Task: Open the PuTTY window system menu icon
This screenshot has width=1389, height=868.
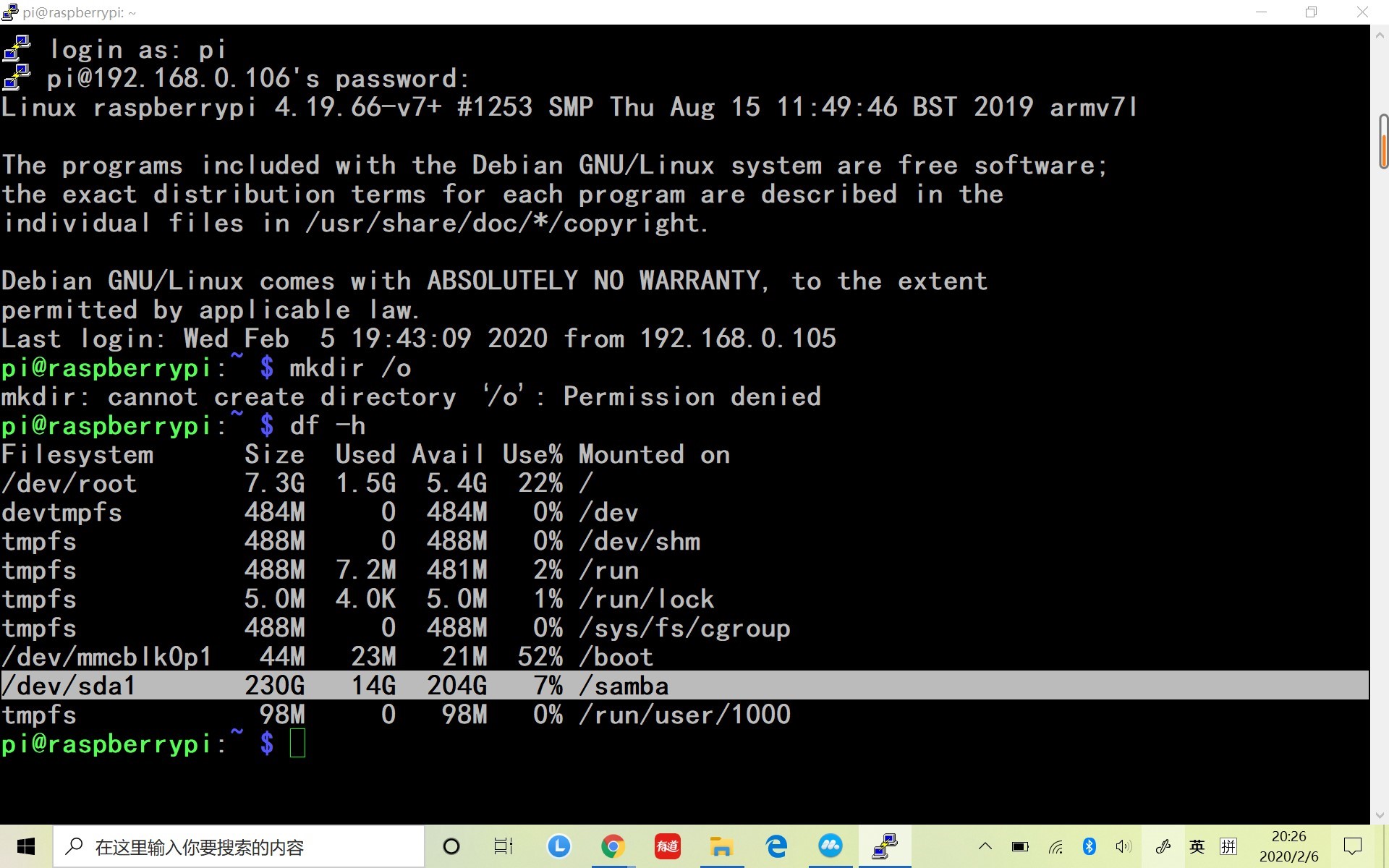Action: [9, 12]
